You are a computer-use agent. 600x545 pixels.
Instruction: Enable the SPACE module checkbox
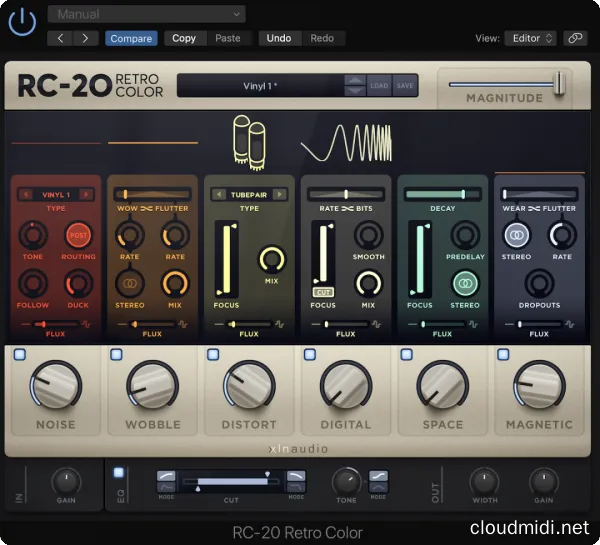point(406,354)
